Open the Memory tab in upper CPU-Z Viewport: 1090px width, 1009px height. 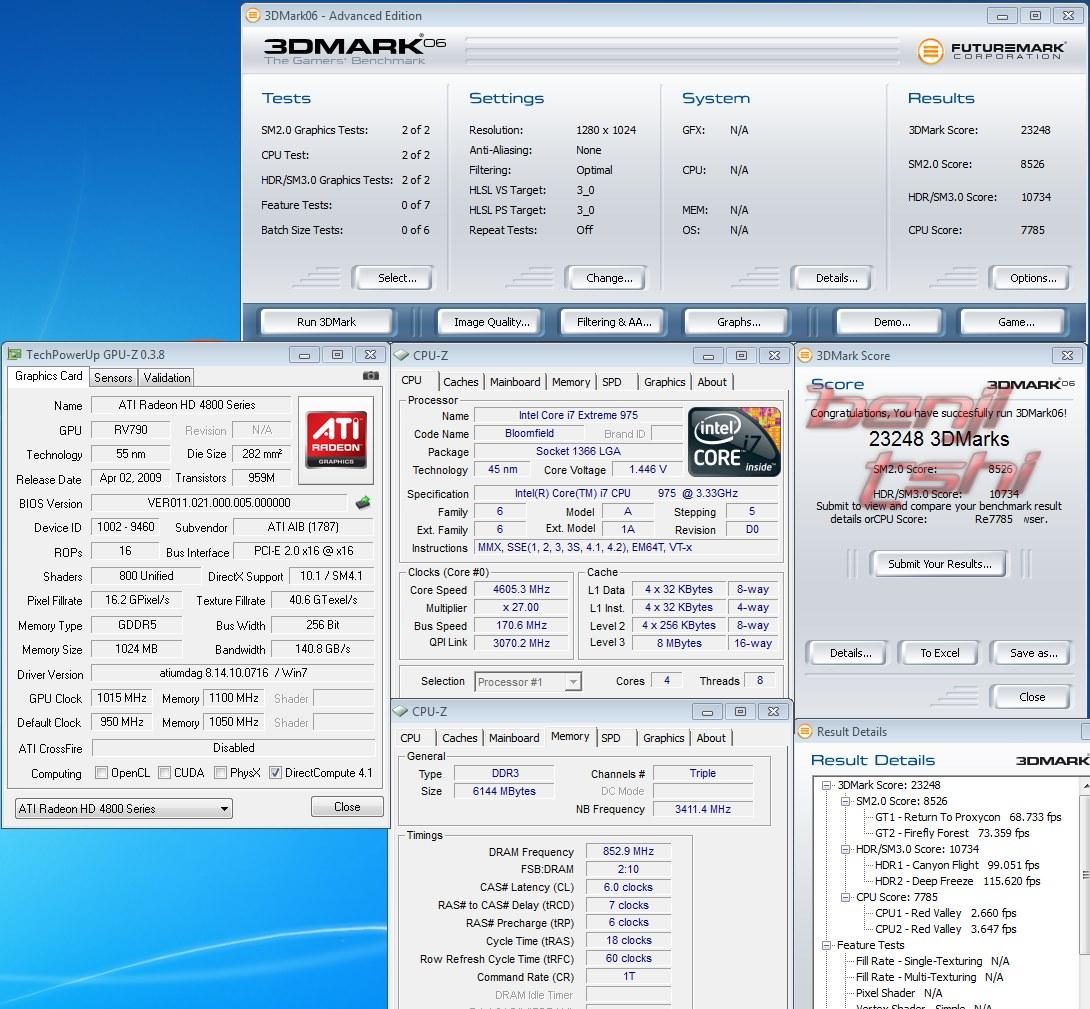[571, 382]
